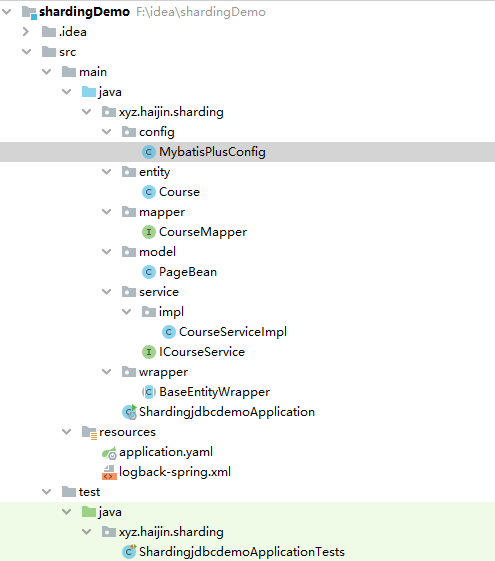Expand the .idea folder

pos(25,32)
